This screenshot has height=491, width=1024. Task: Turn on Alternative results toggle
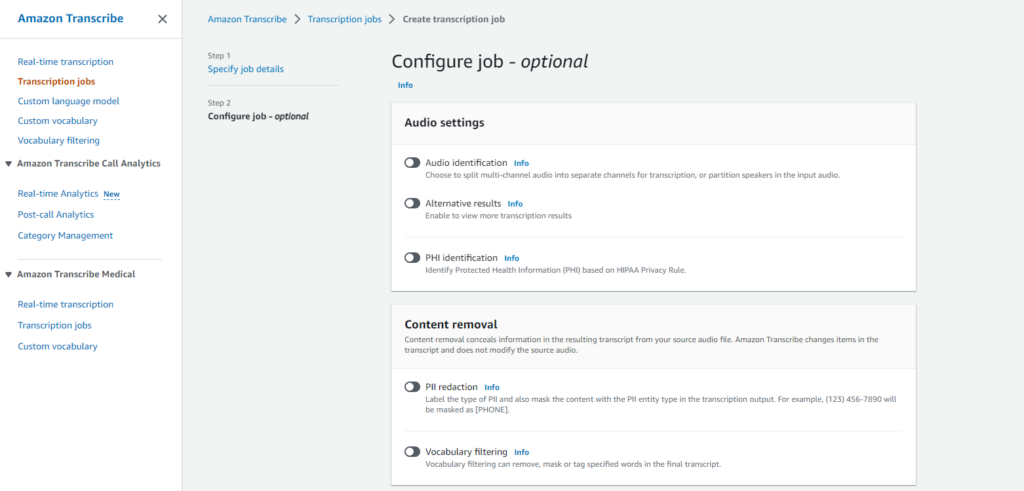pos(412,203)
